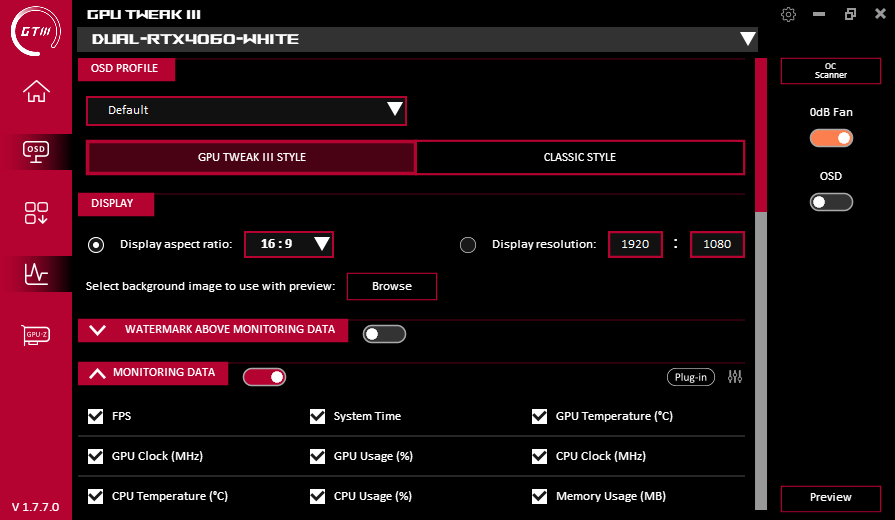Uncheck System Time checkbox
This screenshot has width=895, height=520.
317,416
